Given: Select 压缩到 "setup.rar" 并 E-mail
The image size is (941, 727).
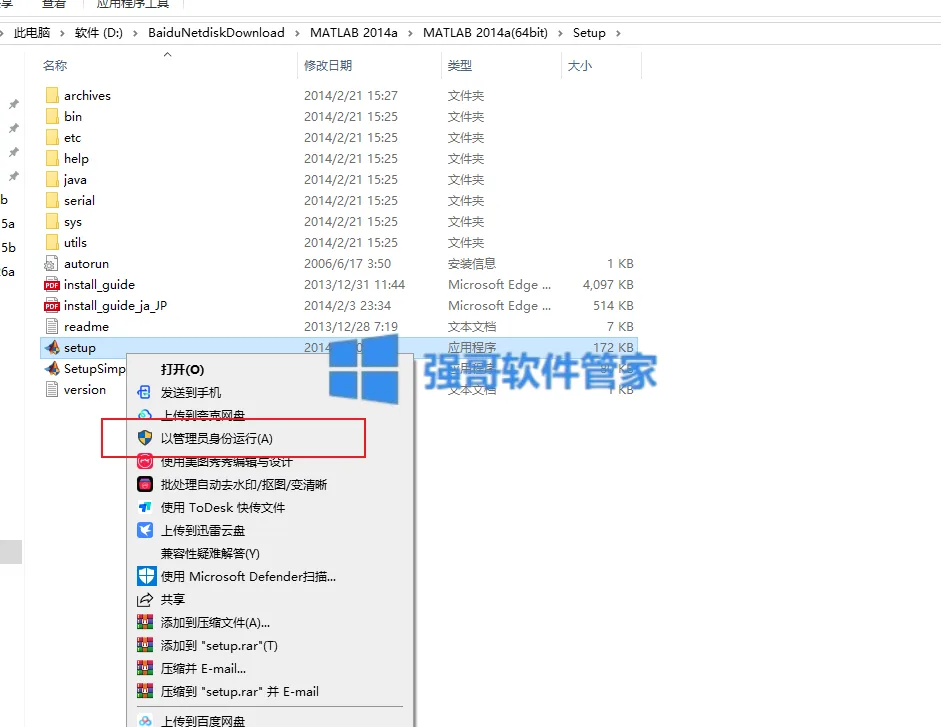Looking at the screenshot, I should click(239, 692).
